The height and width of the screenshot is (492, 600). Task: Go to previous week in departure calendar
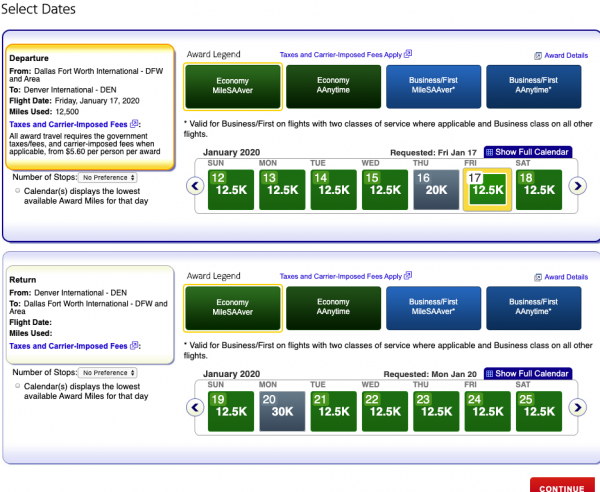tap(196, 185)
